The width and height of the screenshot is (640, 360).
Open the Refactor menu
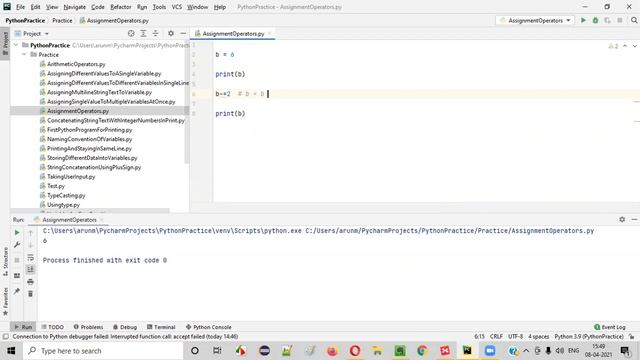click(x=121, y=7)
